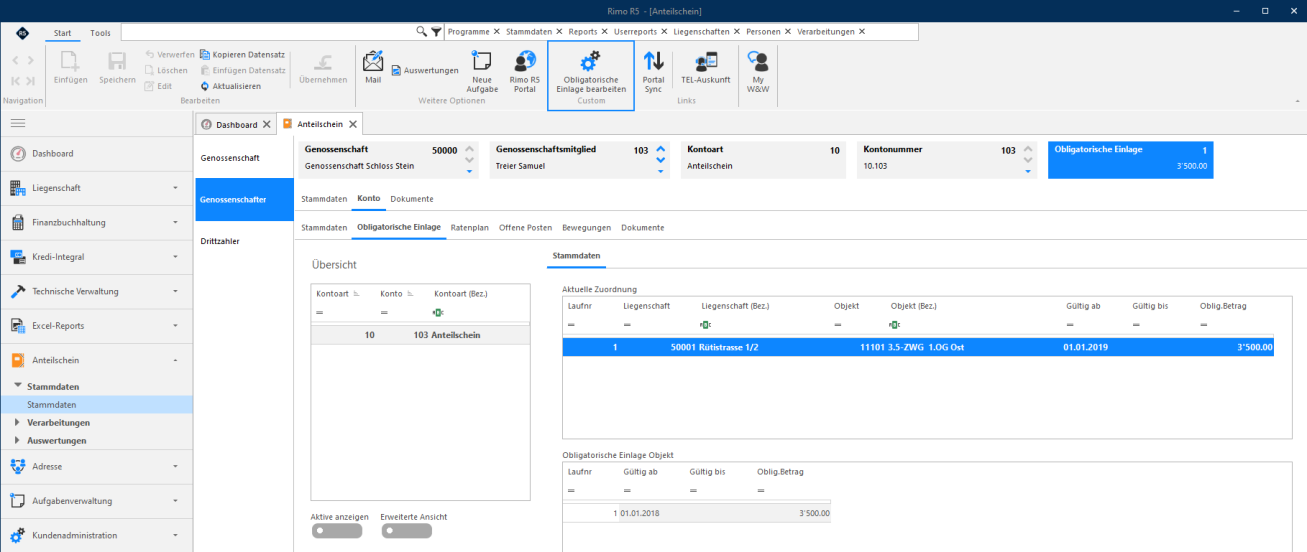
Task: Select the Genossenschaft side tab
Action: point(244,158)
